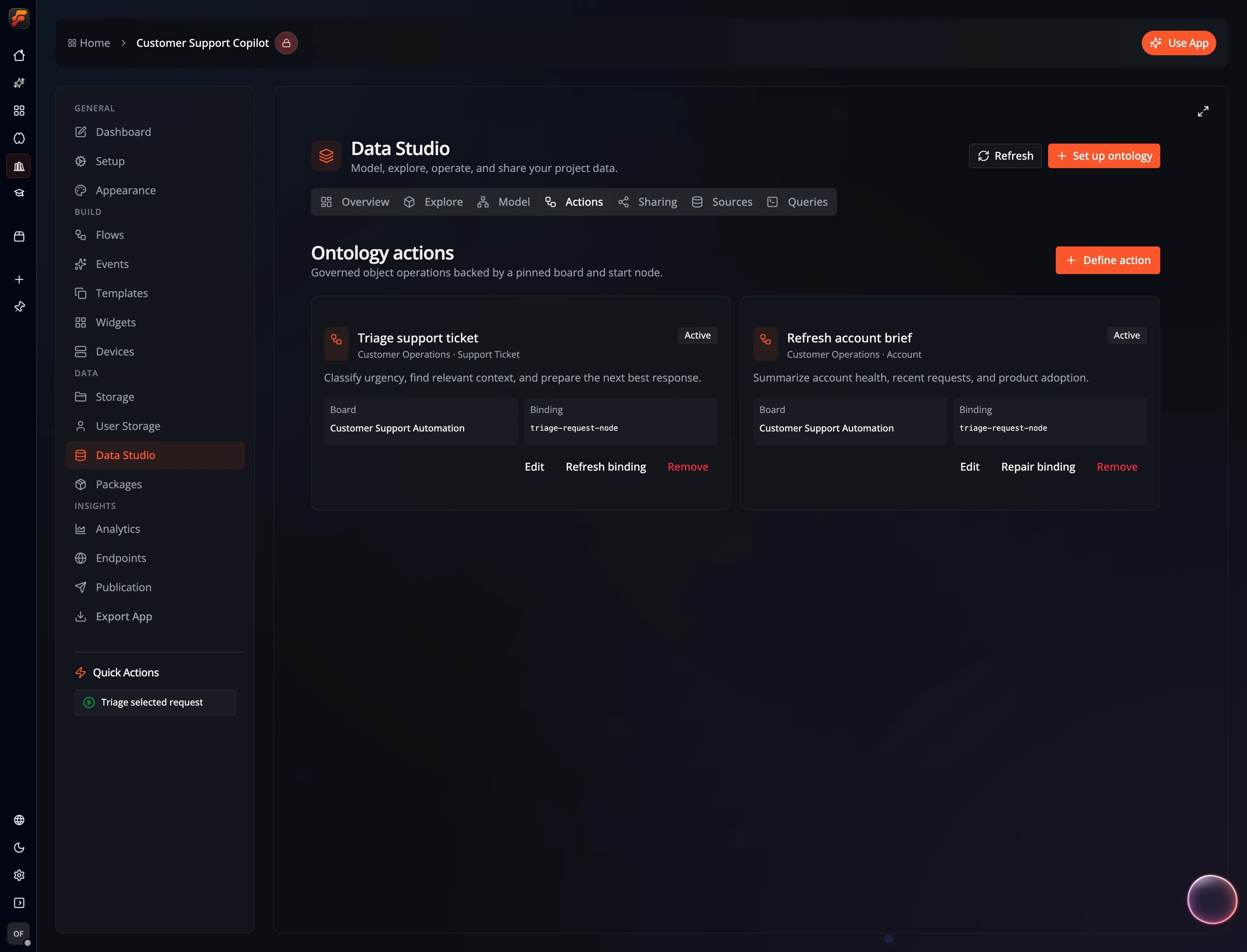Switch to the Model tab
Image resolution: width=1247 pixels, height=952 pixels.
tap(503, 202)
